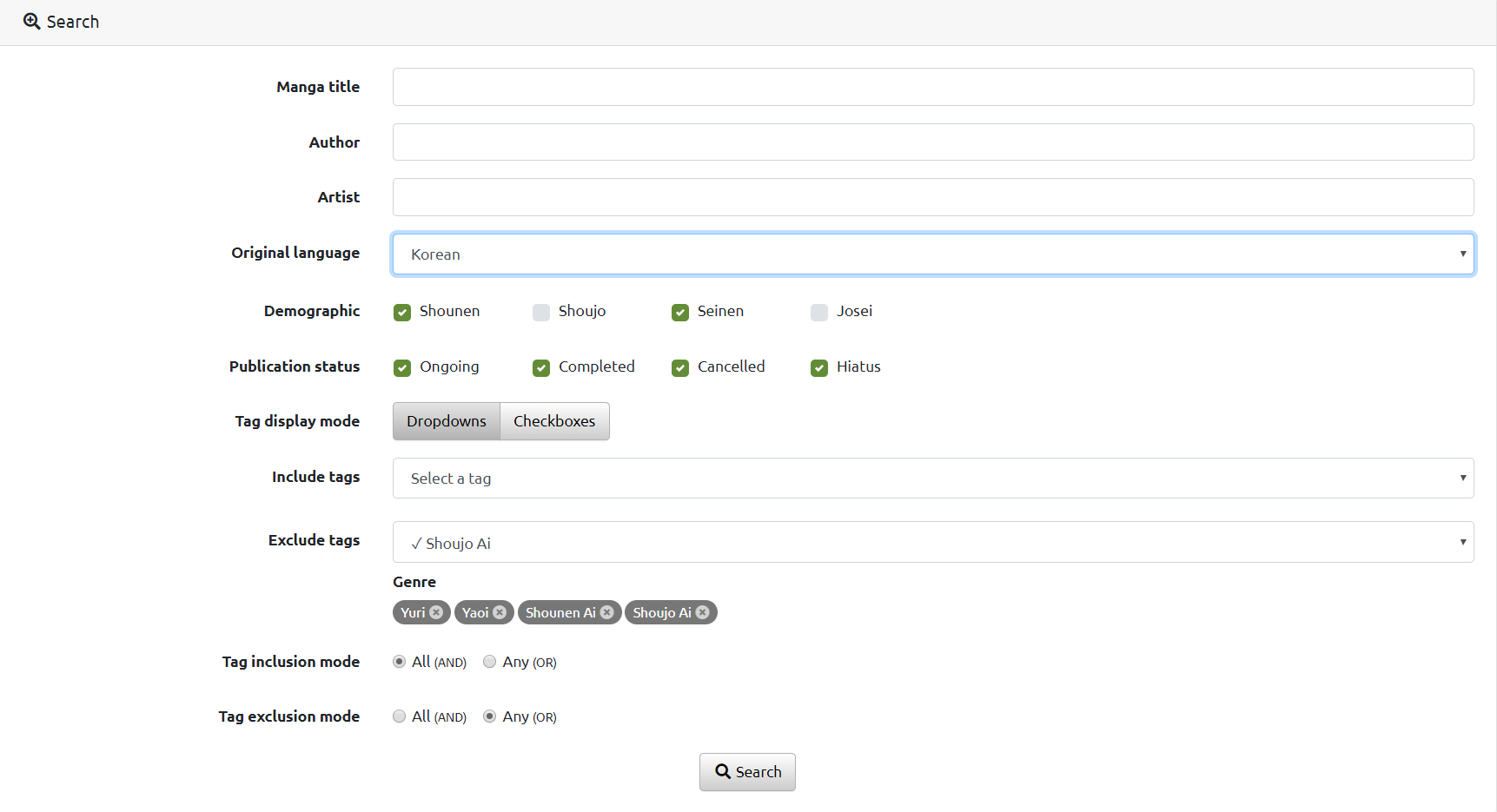Untick the Completed publication status
1497x812 pixels.
coord(541,367)
